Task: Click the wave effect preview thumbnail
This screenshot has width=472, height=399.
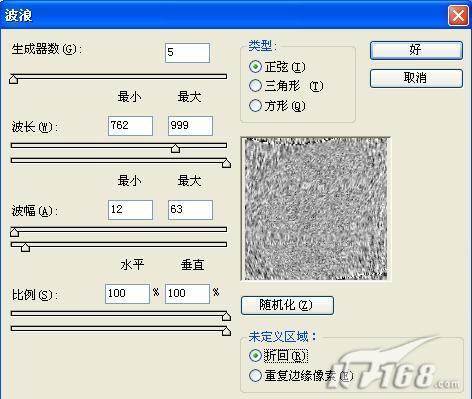Action: (x=316, y=209)
